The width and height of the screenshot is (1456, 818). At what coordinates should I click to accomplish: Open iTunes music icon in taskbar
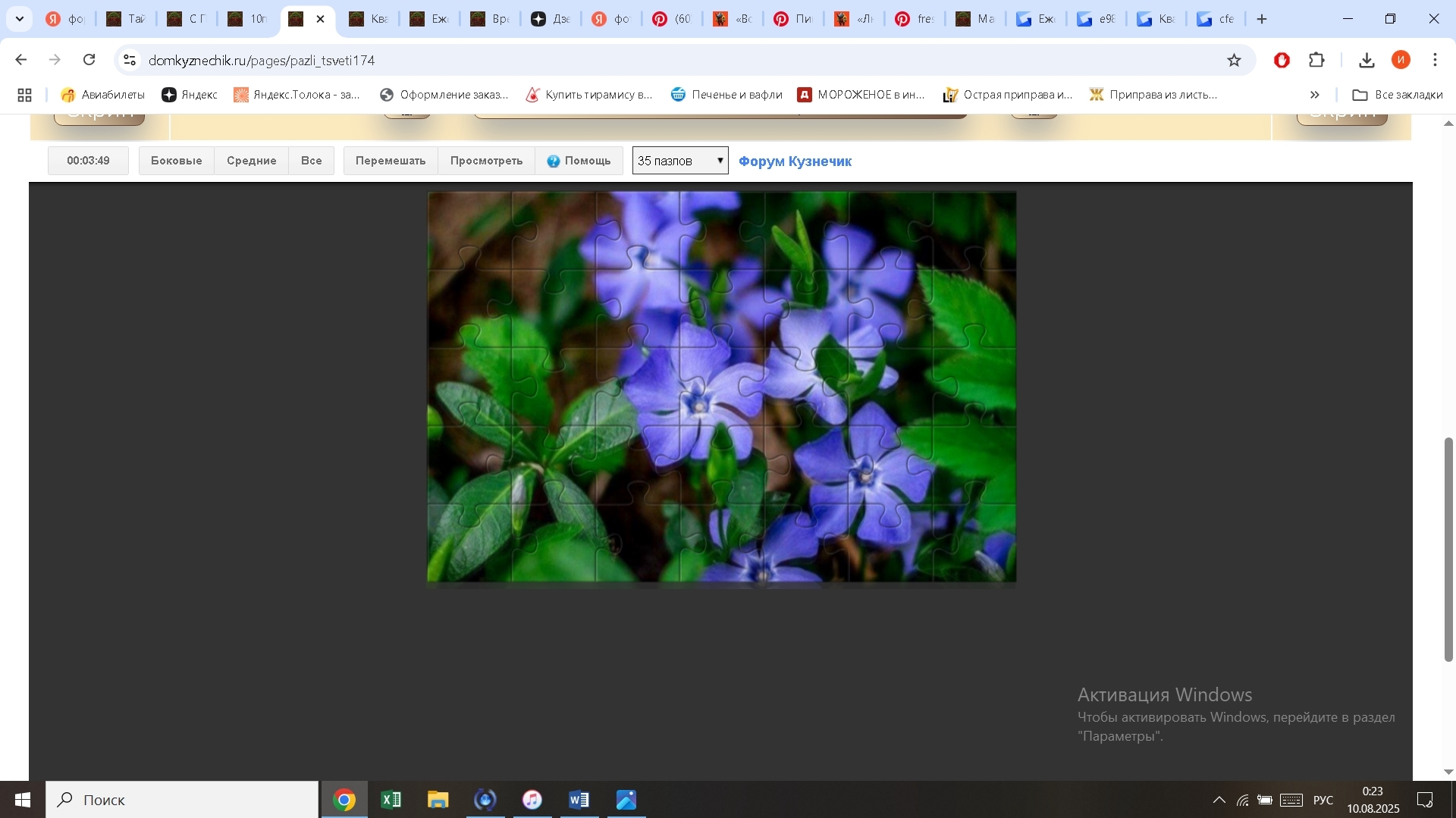tap(532, 800)
